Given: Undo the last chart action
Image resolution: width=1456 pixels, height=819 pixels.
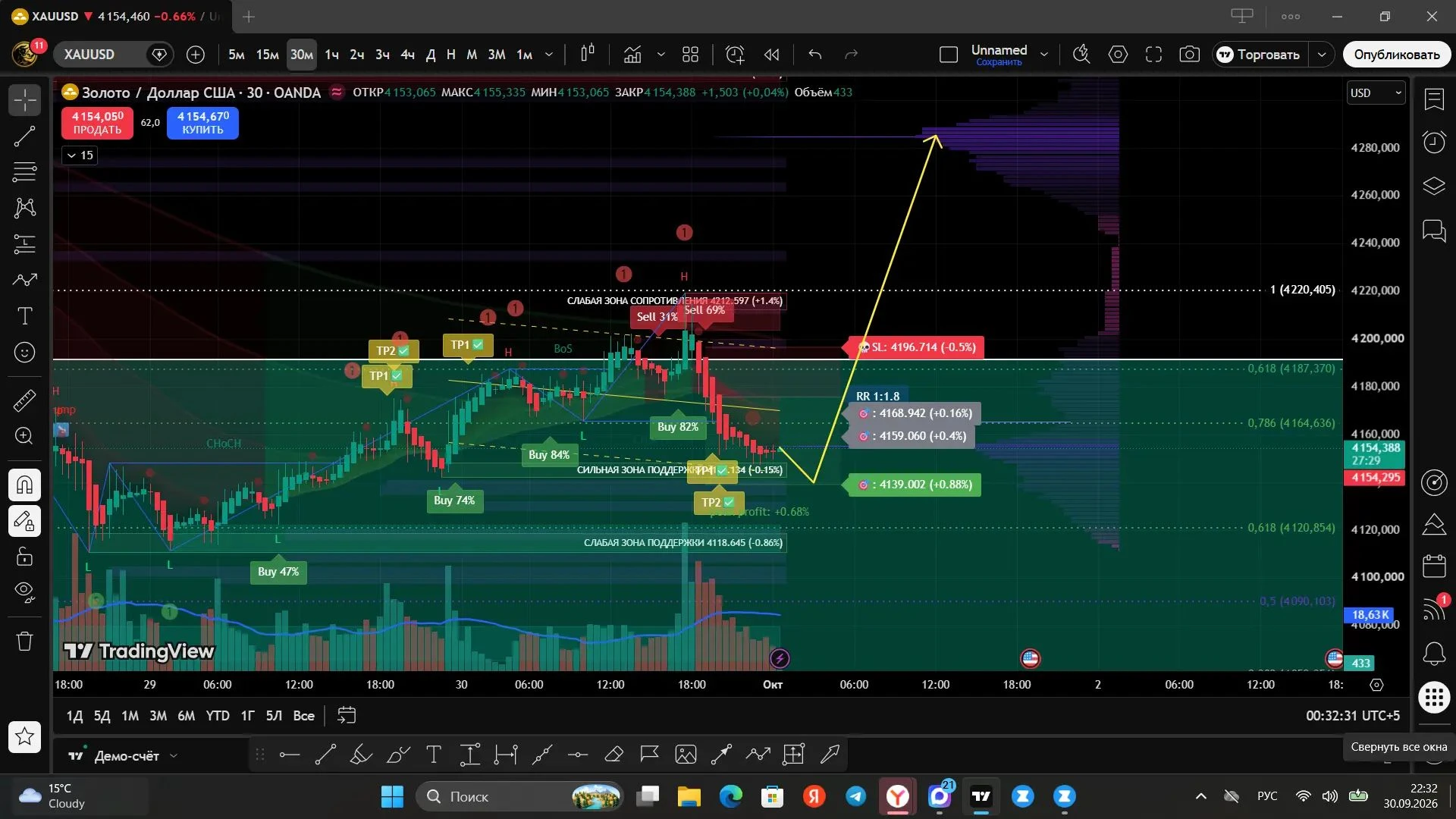Looking at the screenshot, I should coord(815,55).
